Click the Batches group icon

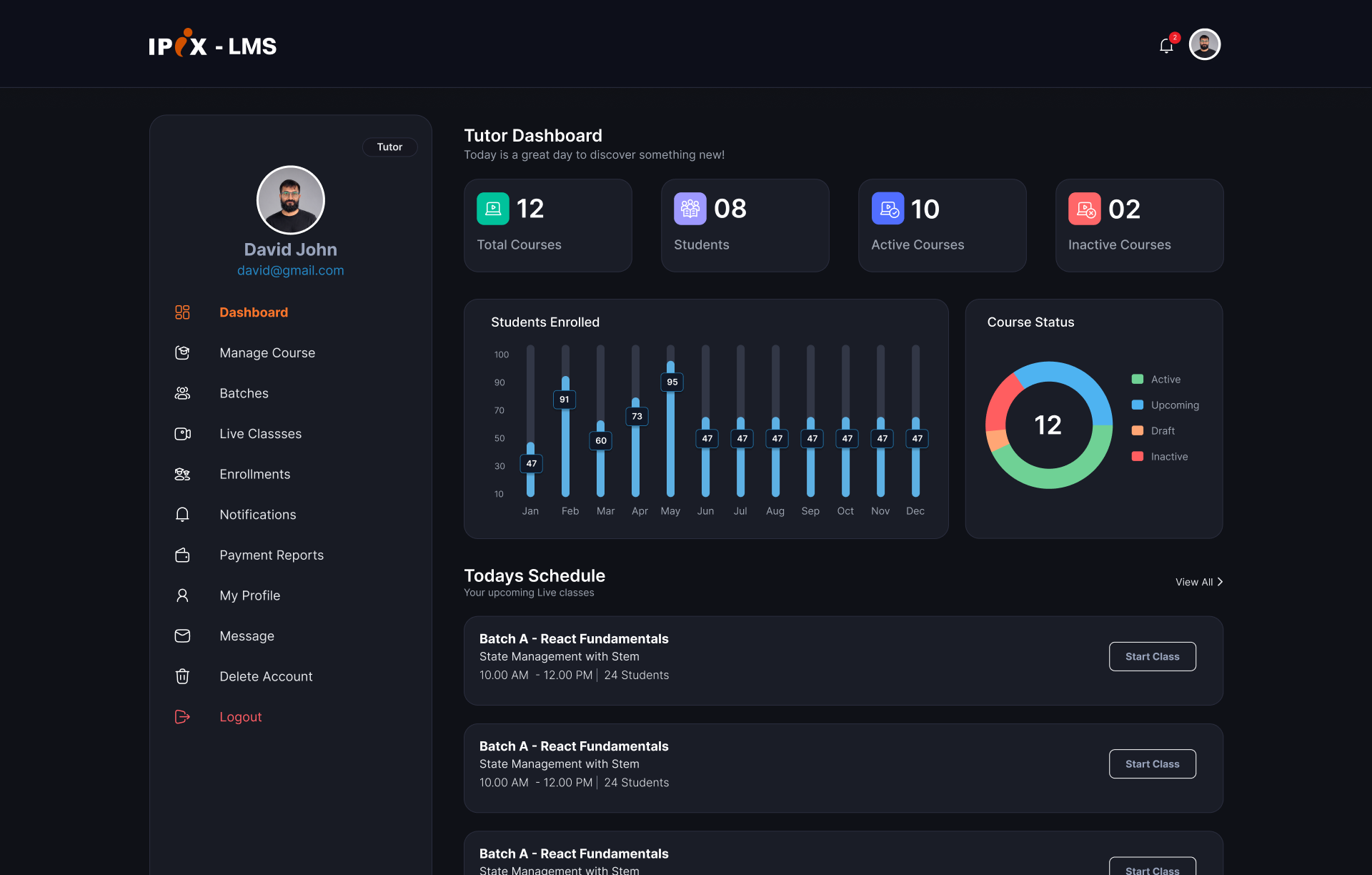point(182,393)
